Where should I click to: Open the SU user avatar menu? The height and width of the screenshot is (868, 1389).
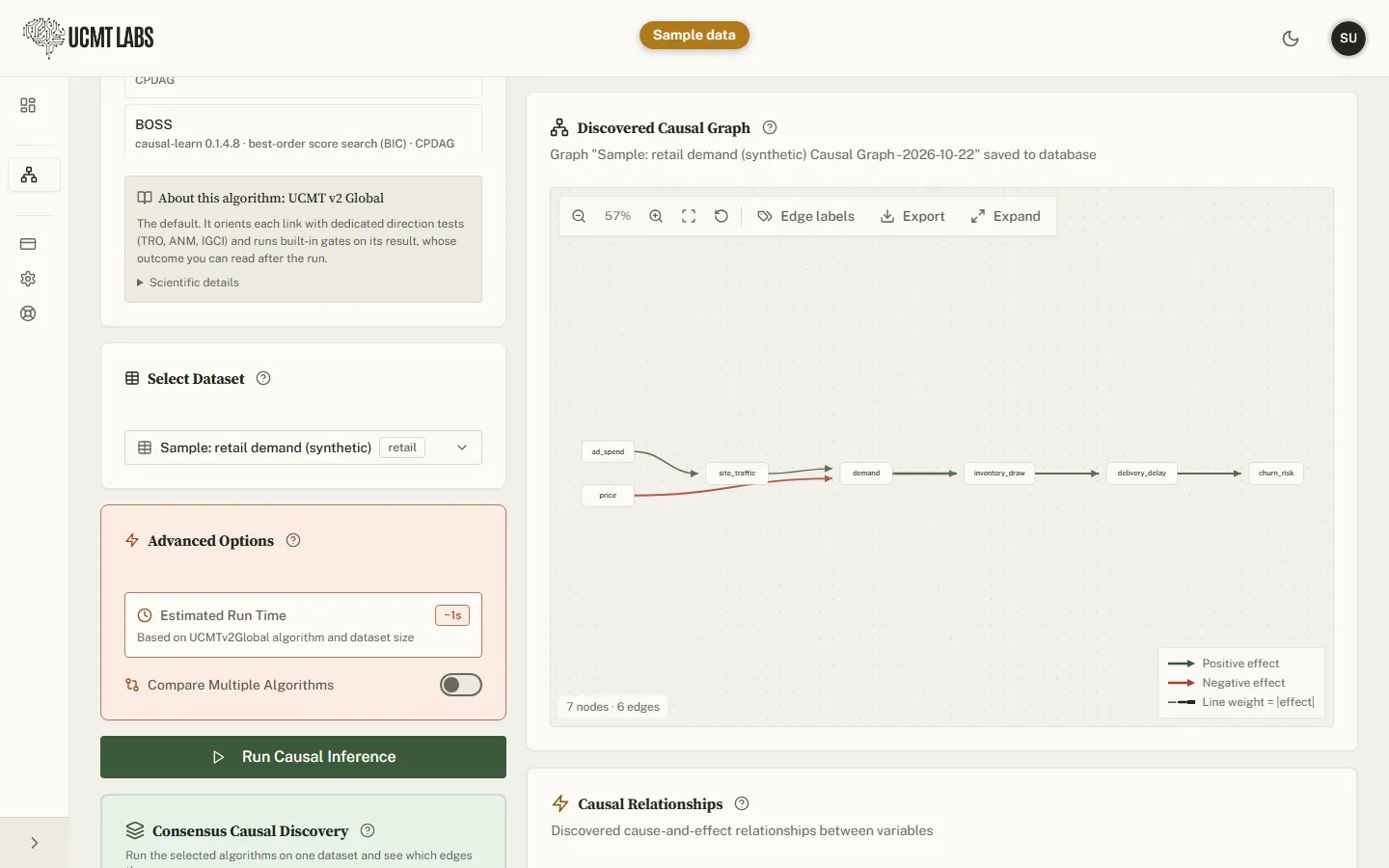[x=1348, y=39]
